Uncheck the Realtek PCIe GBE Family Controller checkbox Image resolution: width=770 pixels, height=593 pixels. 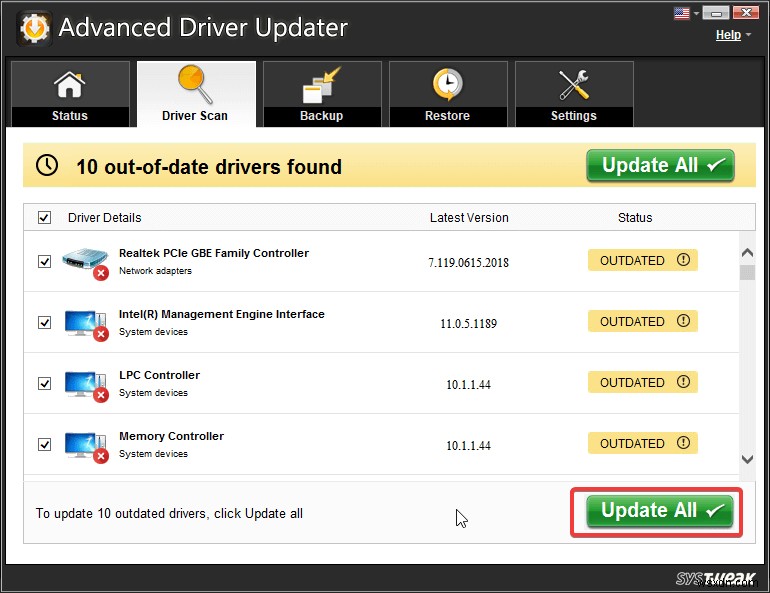point(45,261)
